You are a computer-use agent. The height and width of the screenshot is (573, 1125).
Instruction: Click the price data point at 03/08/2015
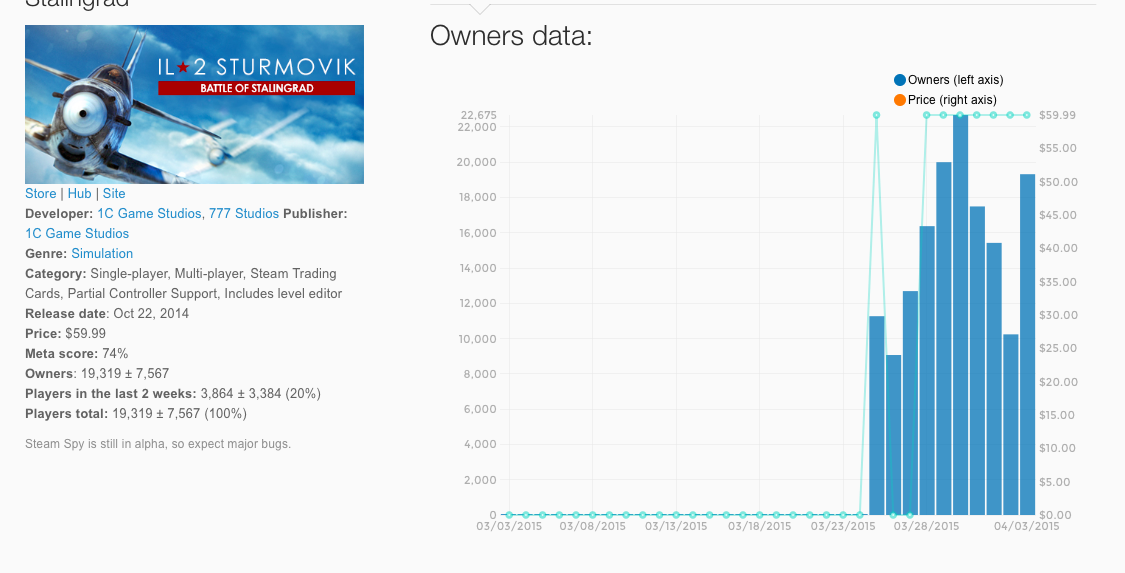coord(593,515)
